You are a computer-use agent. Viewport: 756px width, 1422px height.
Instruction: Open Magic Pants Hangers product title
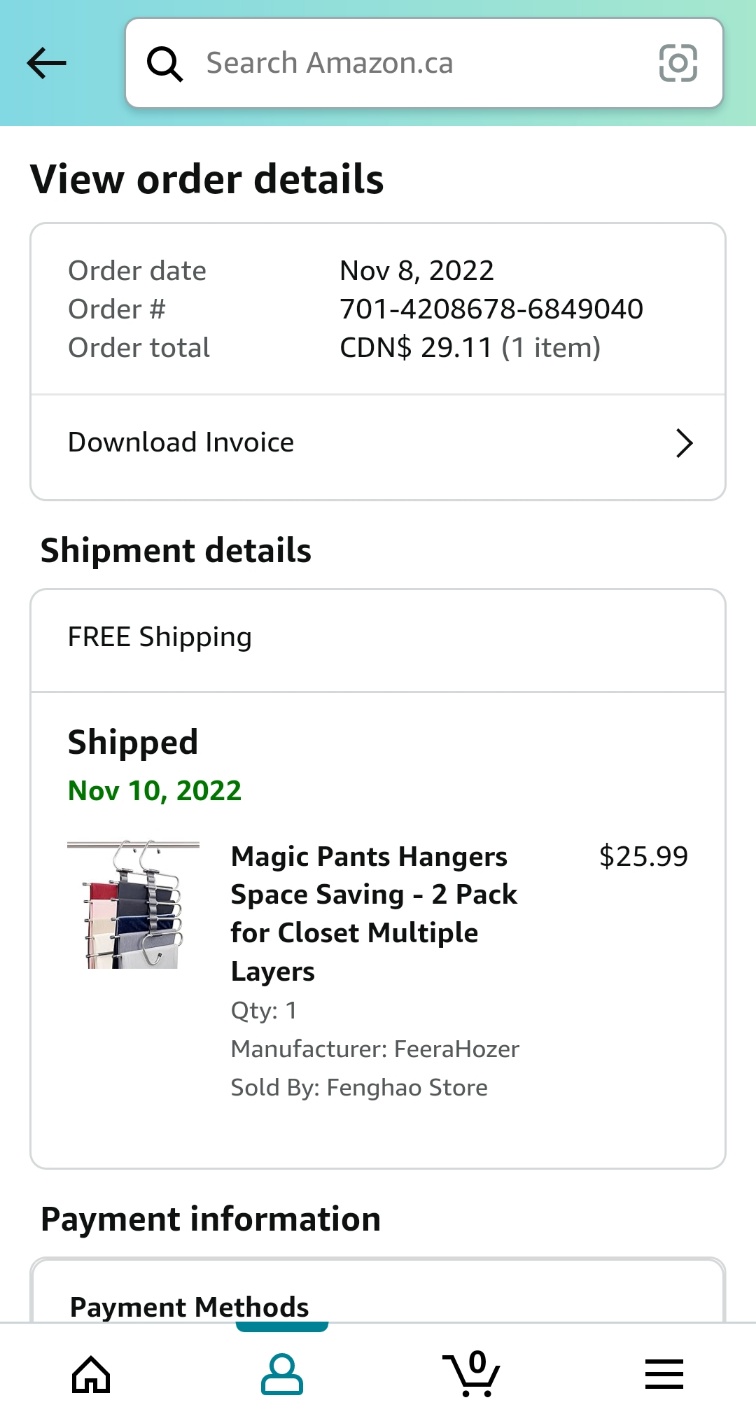374,914
